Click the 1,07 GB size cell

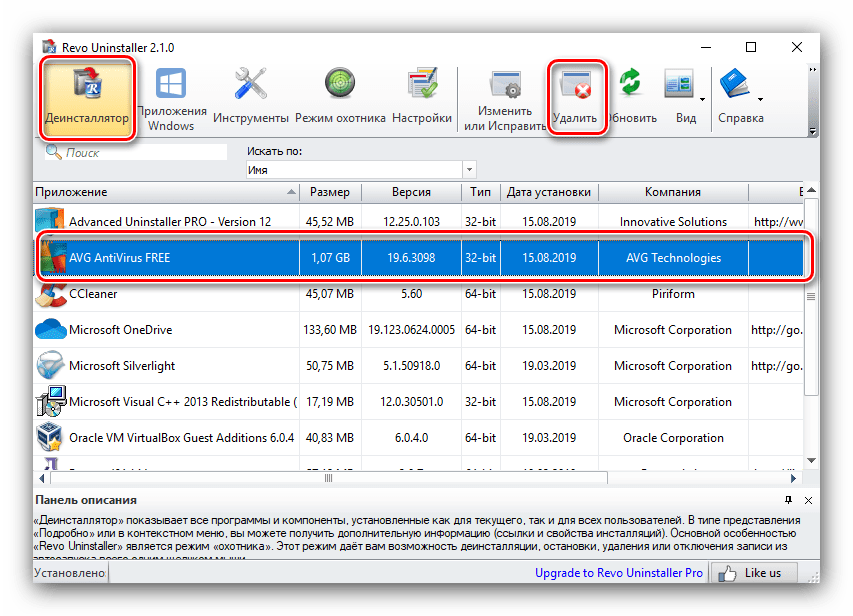click(330, 257)
